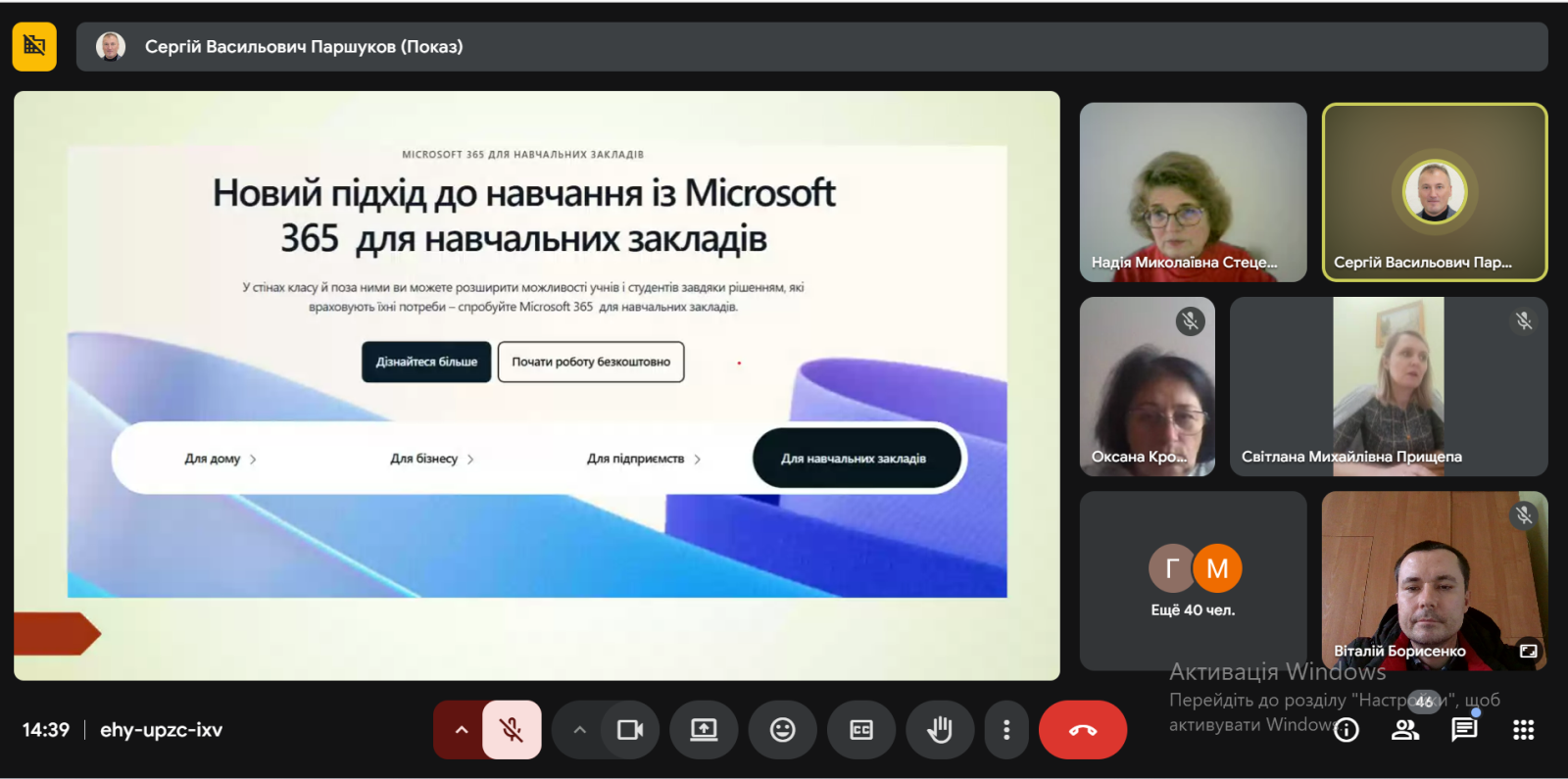Open the meeting details info icon
The height and width of the screenshot is (779, 1568).
coord(1347,730)
